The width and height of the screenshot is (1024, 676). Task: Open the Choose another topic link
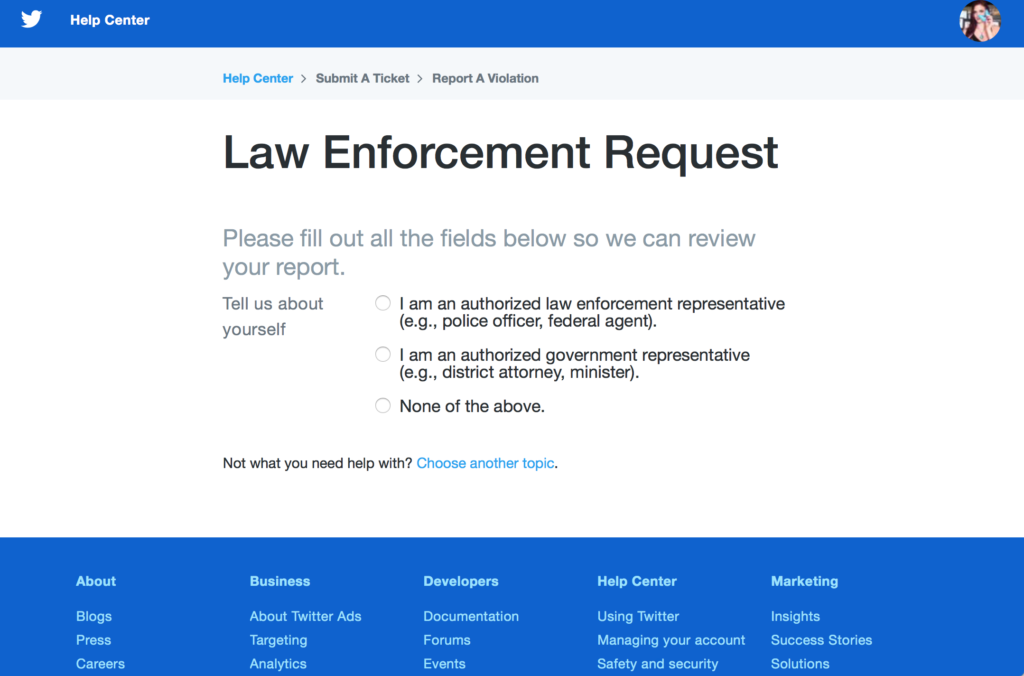click(485, 463)
